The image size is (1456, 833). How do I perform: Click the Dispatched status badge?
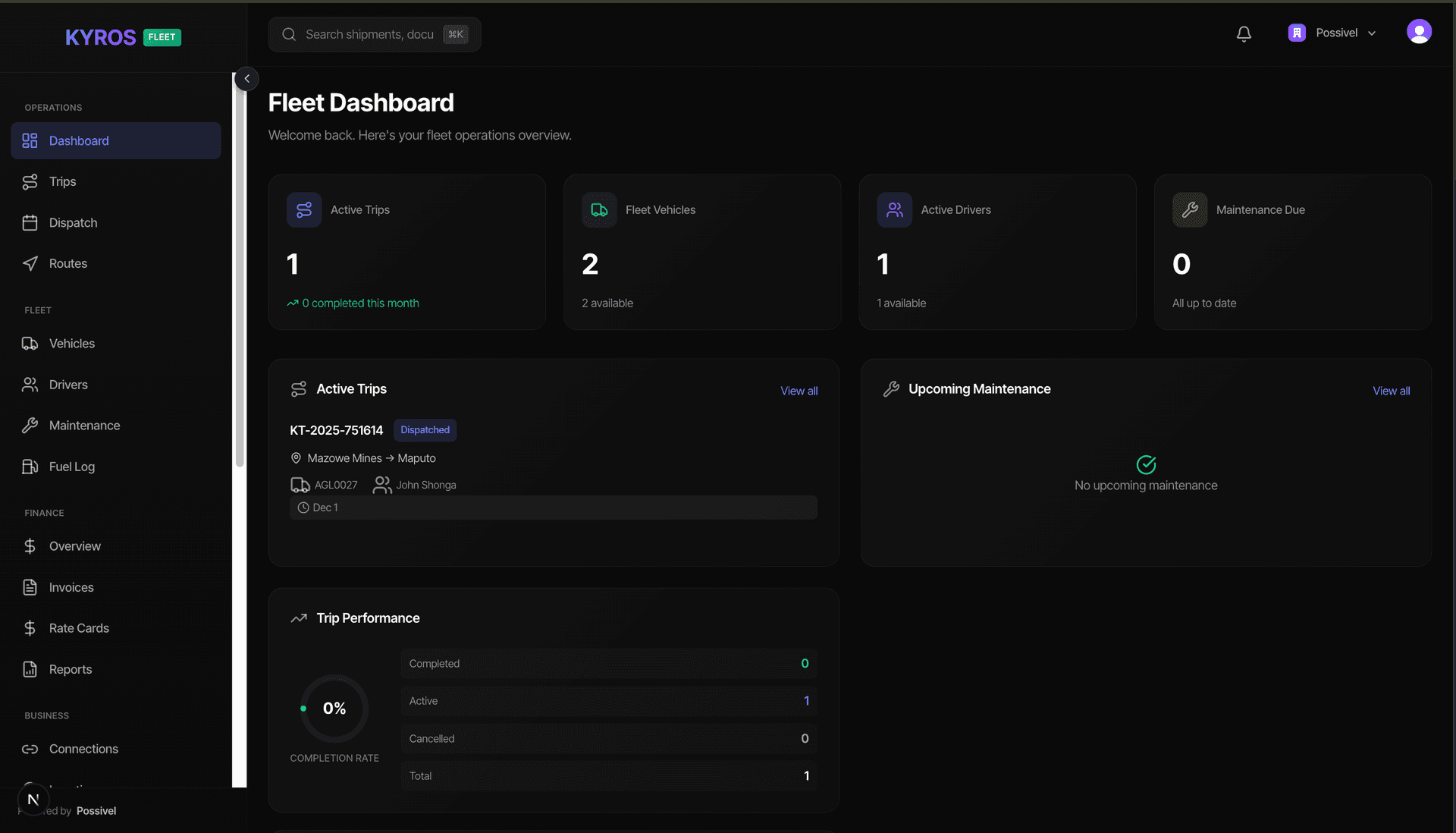coord(425,430)
